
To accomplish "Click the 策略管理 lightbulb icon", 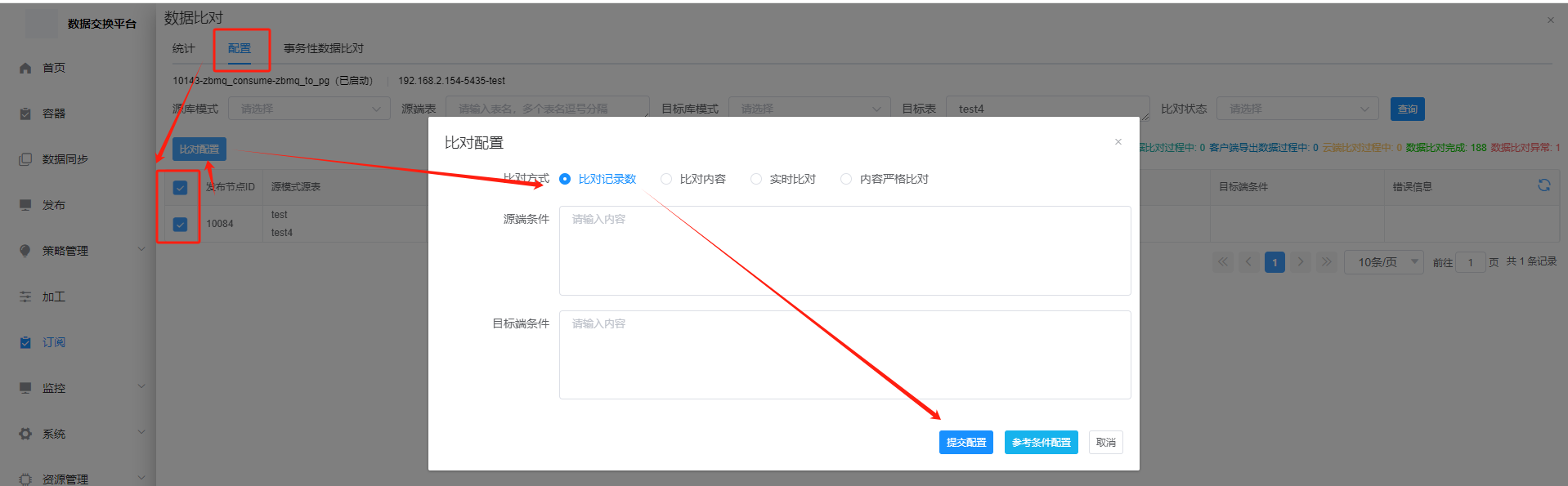I will click(25, 251).
